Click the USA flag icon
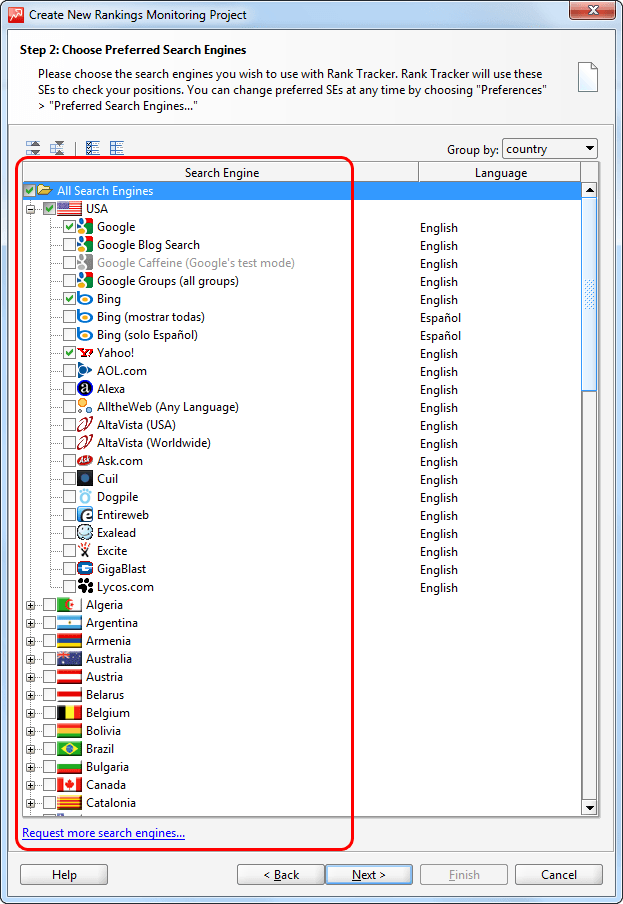623x904 pixels. (x=69, y=208)
